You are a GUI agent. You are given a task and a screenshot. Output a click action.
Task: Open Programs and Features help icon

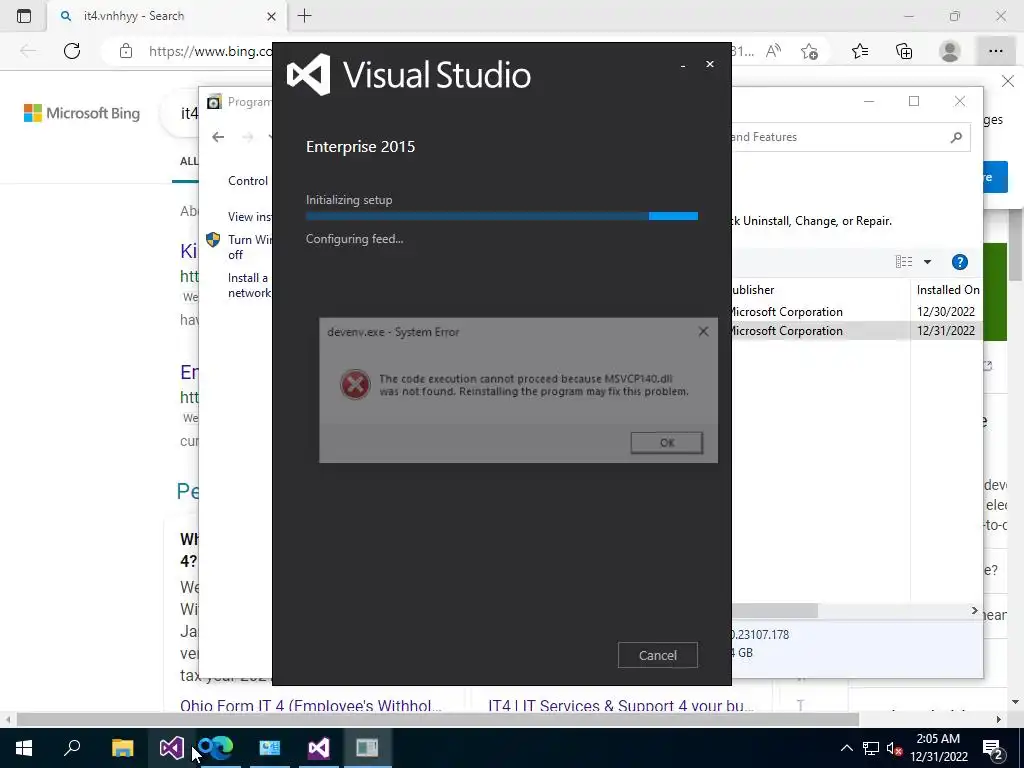(959, 262)
